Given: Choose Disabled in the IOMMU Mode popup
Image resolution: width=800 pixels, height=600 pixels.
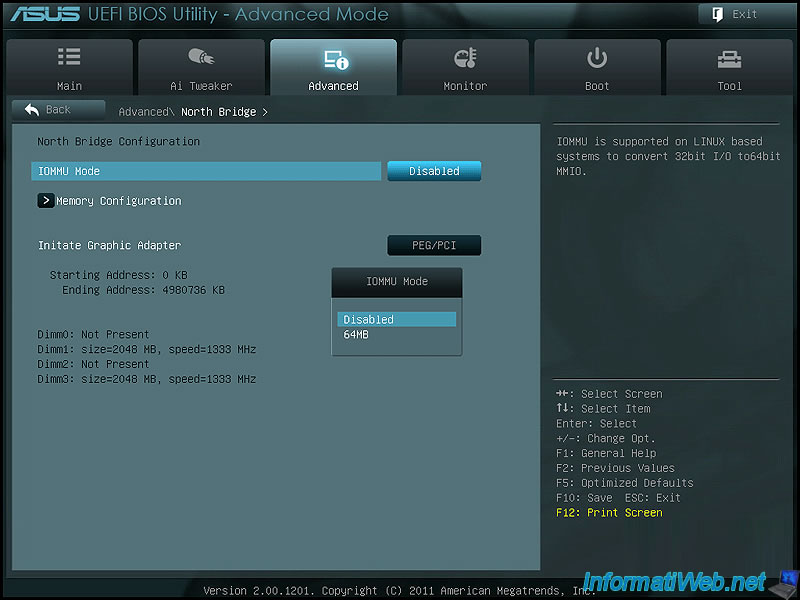Looking at the screenshot, I should pyautogui.click(x=396, y=319).
